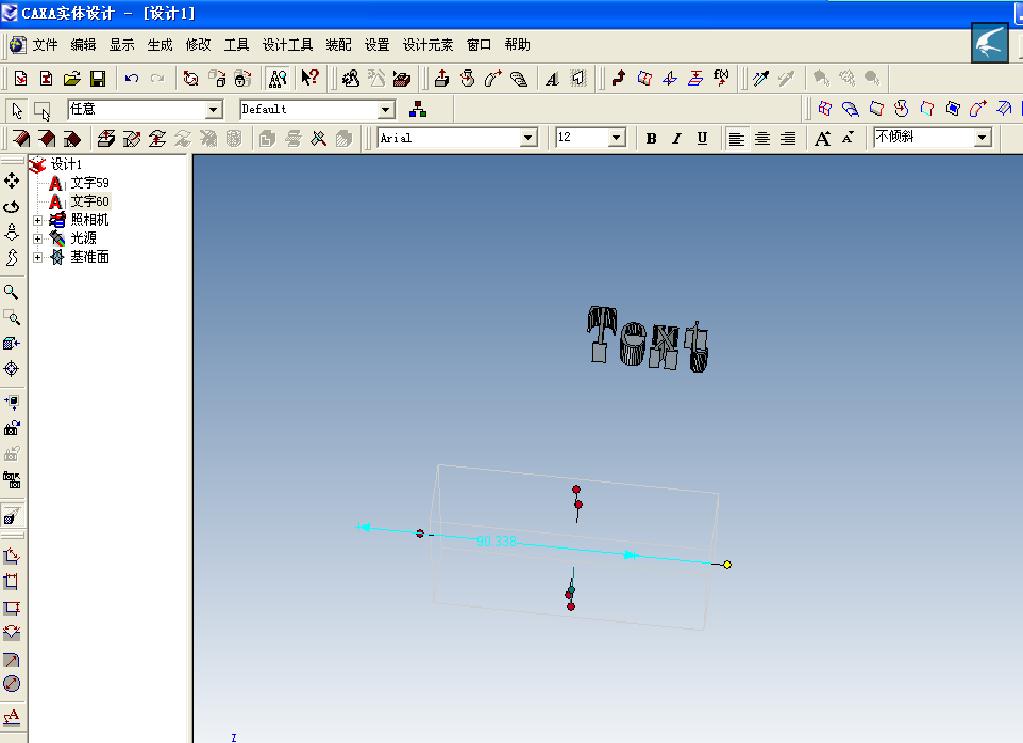Open the 显示 menu
Viewport: 1023px width, 743px height.
click(121, 45)
